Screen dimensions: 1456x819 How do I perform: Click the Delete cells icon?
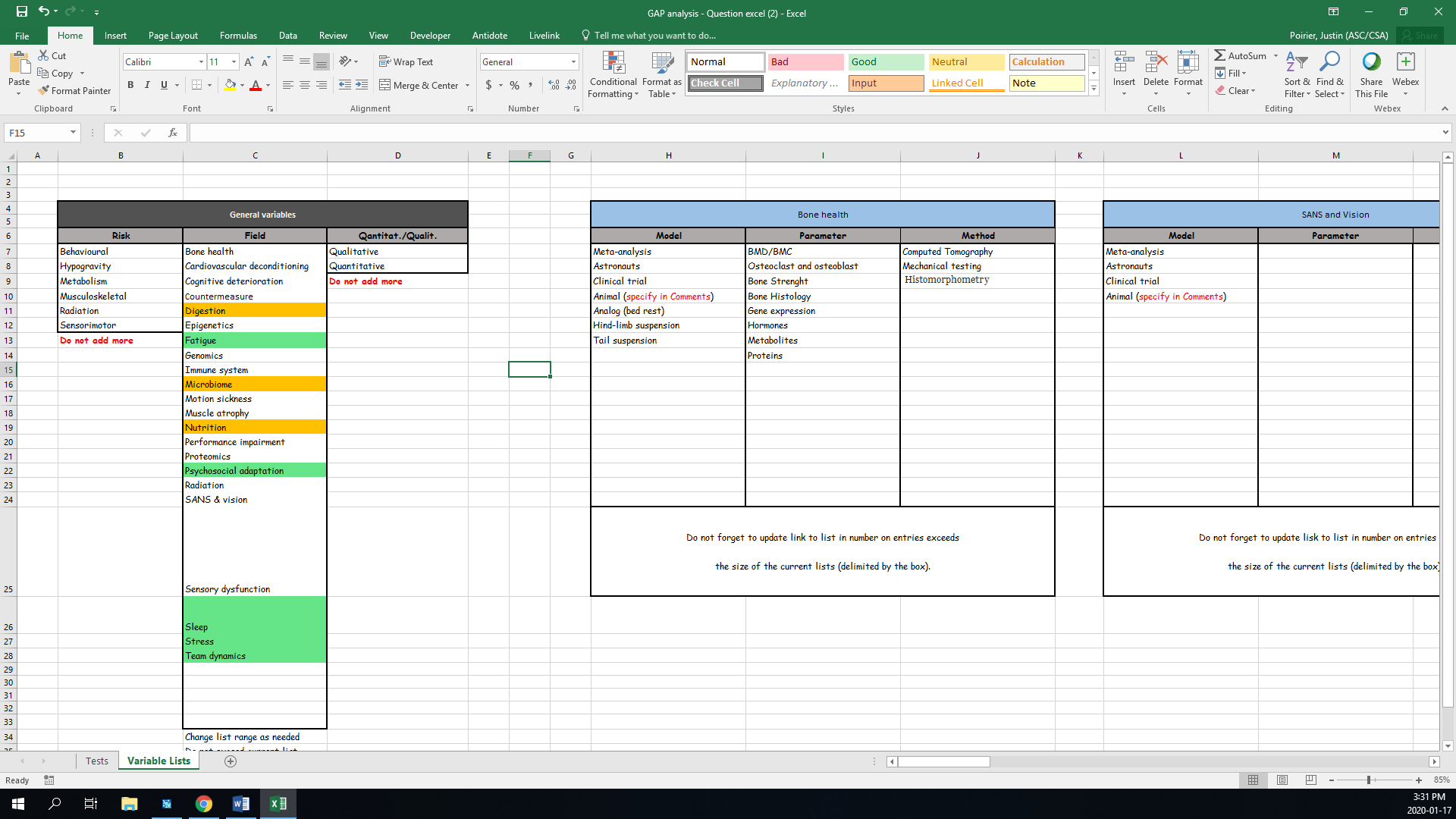pyautogui.click(x=1156, y=64)
